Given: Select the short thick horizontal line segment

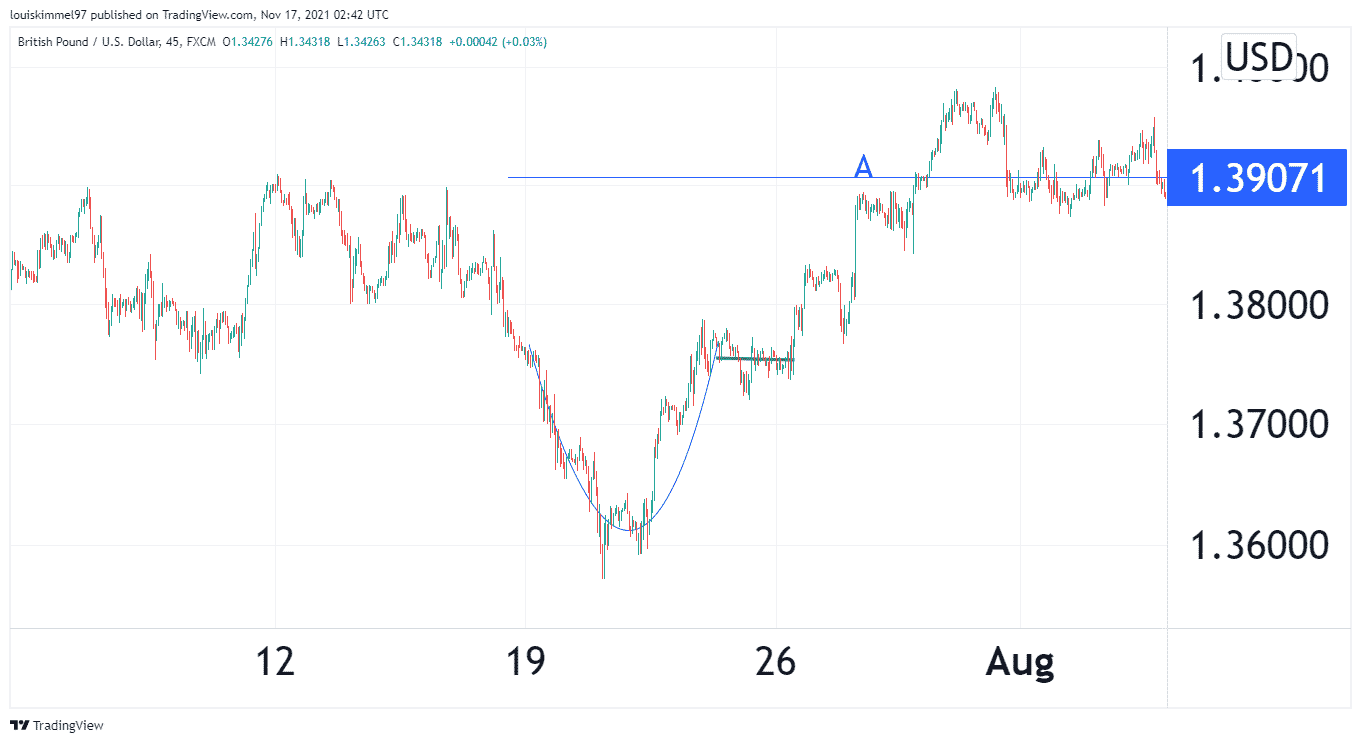Looking at the screenshot, I should (754, 359).
